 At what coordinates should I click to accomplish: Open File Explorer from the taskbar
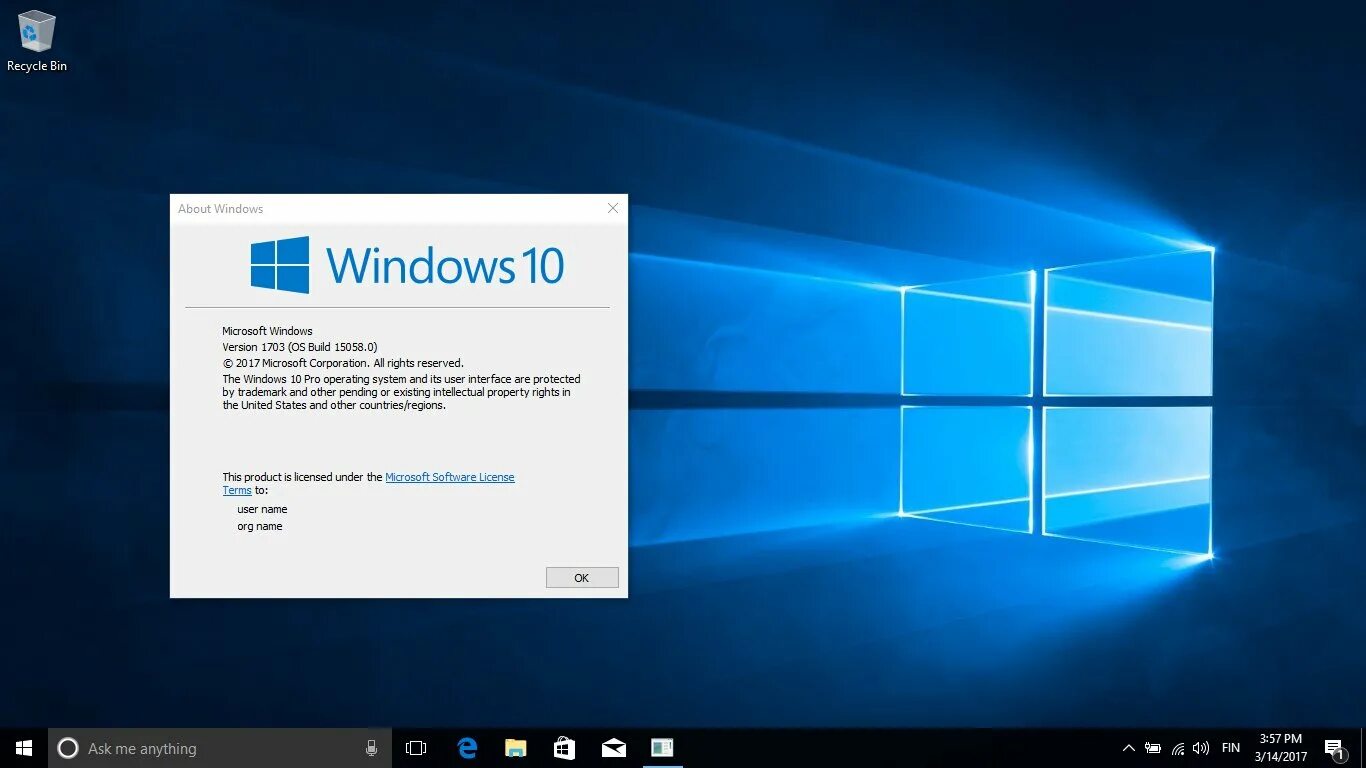click(x=516, y=748)
